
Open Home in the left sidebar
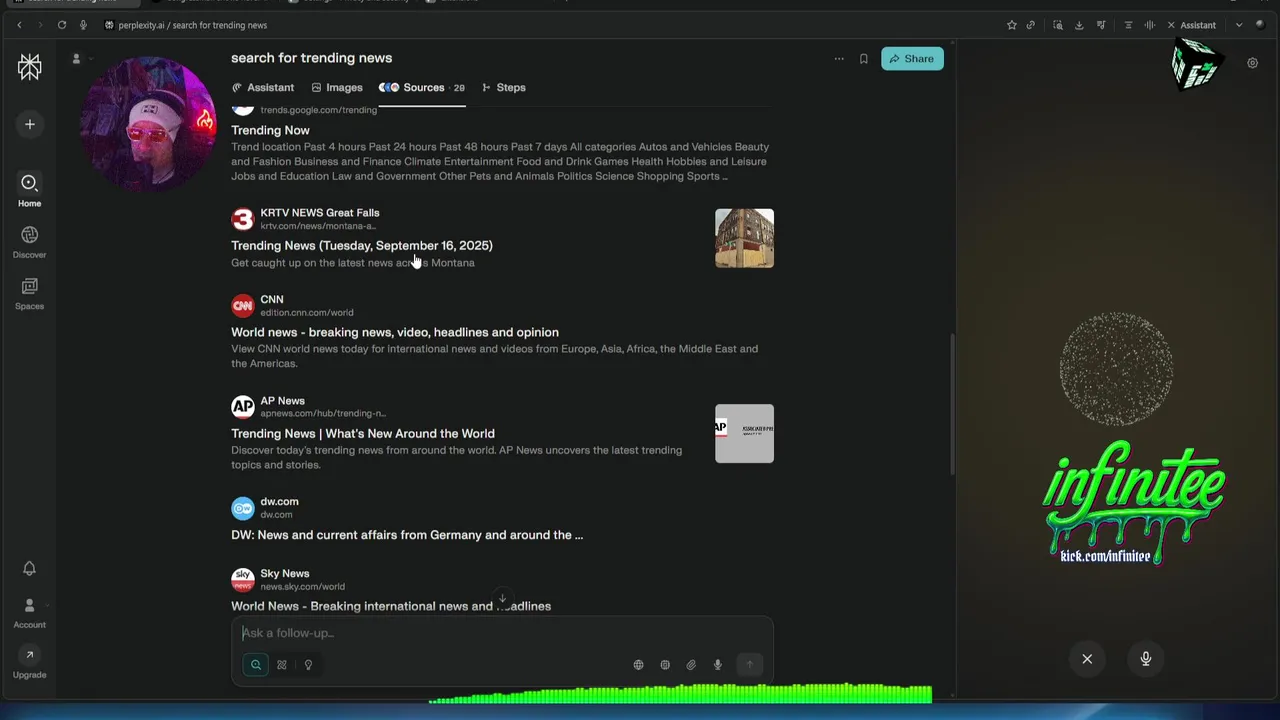[x=29, y=189]
